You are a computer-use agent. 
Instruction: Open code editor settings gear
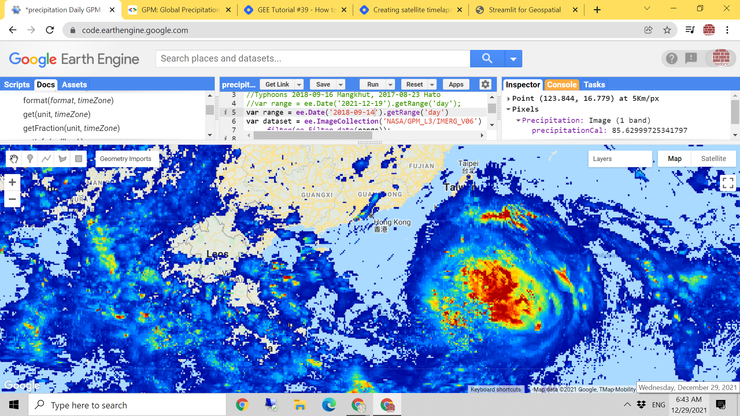tap(485, 85)
